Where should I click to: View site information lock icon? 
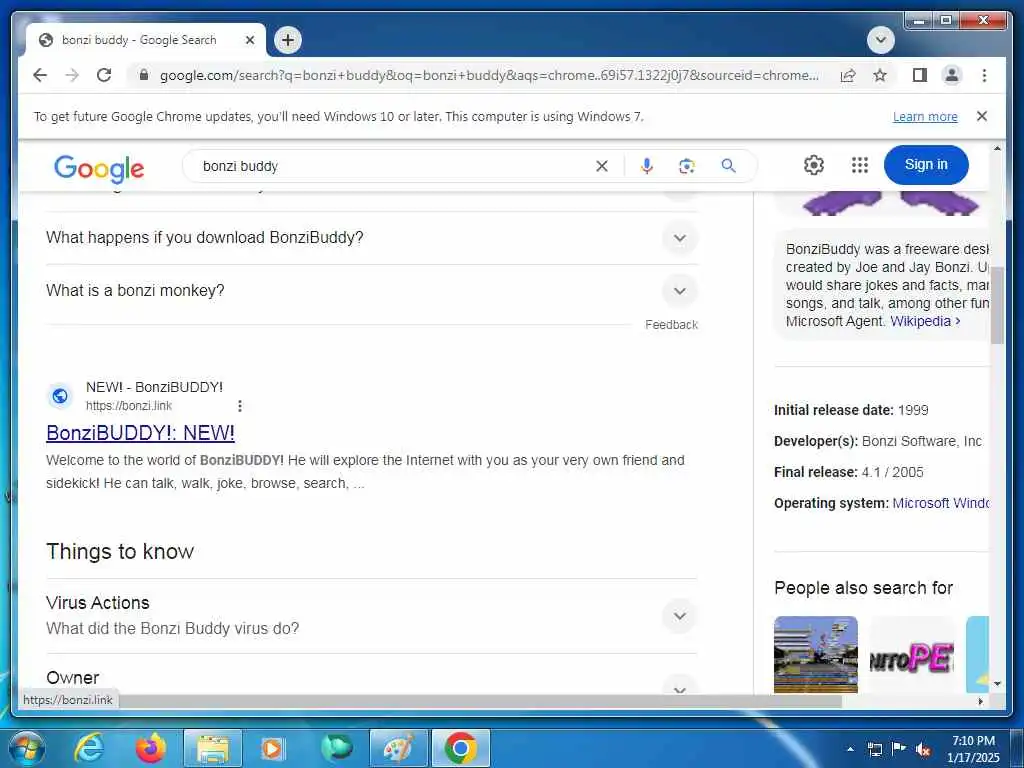144,75
